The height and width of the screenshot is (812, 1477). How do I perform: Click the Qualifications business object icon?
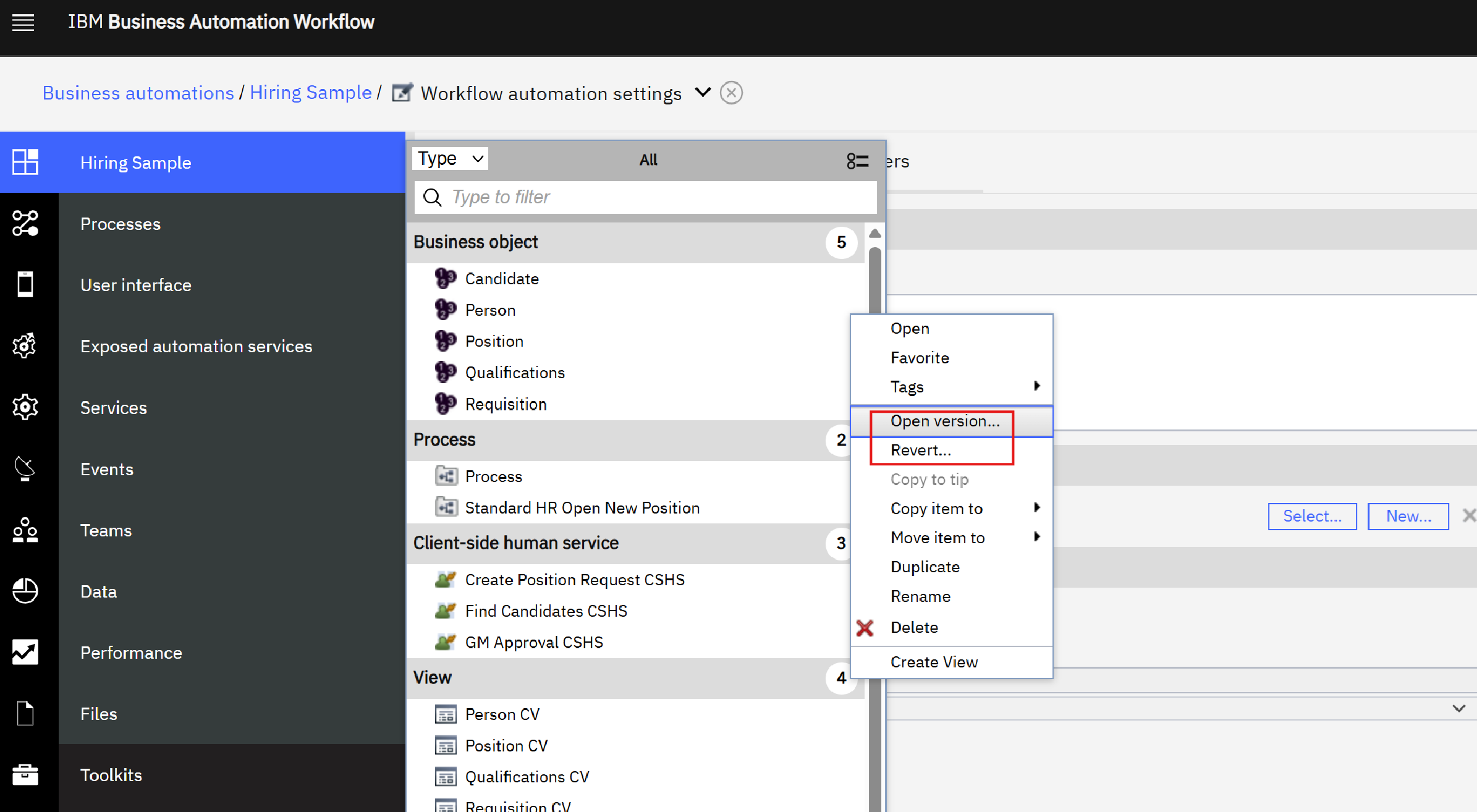point(445,373)
